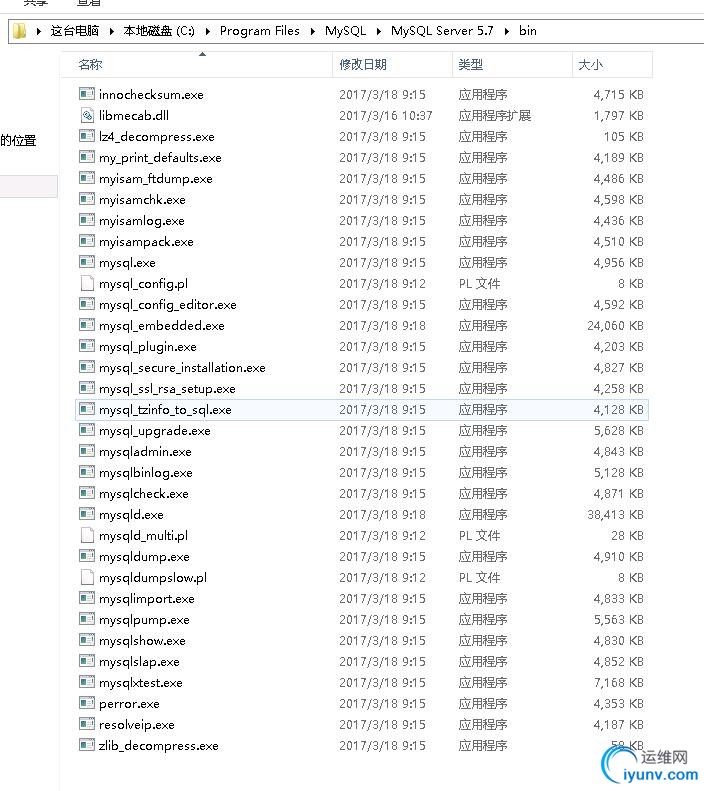Click the 24,060 KB size cell
The image size is (704, 791).
point(615,325)
